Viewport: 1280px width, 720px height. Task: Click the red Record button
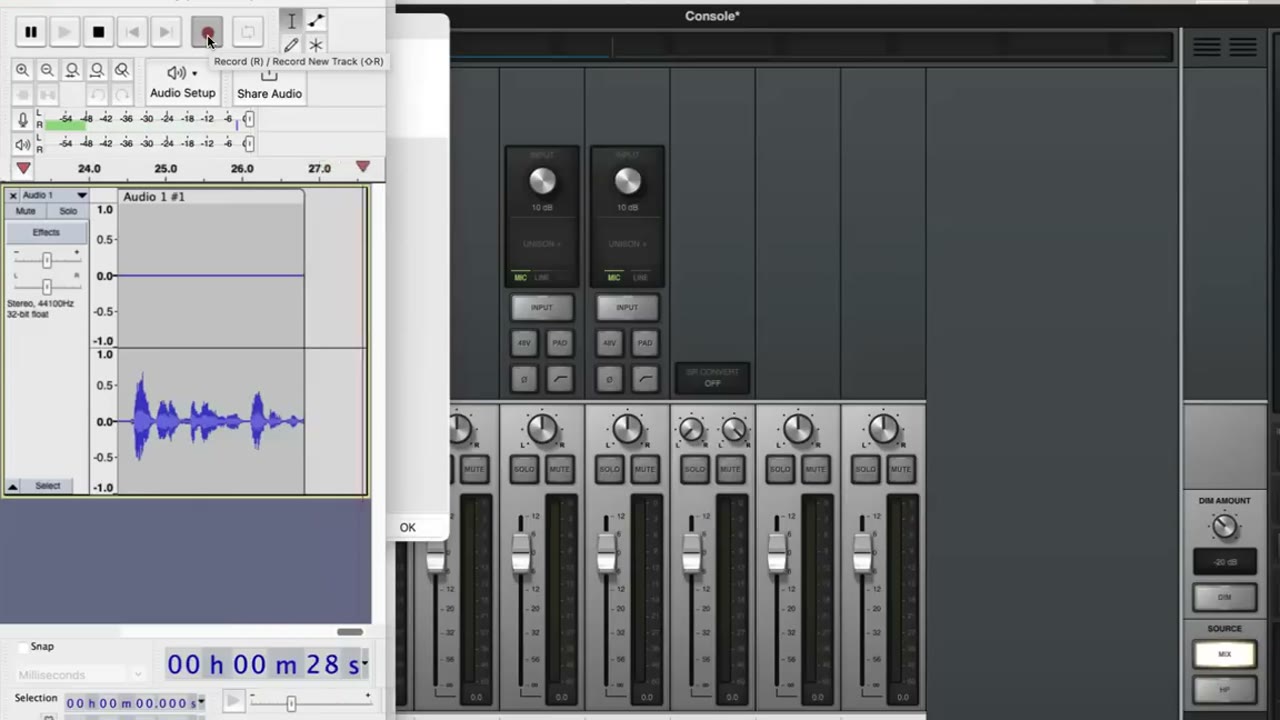click(x=207, y=32)
